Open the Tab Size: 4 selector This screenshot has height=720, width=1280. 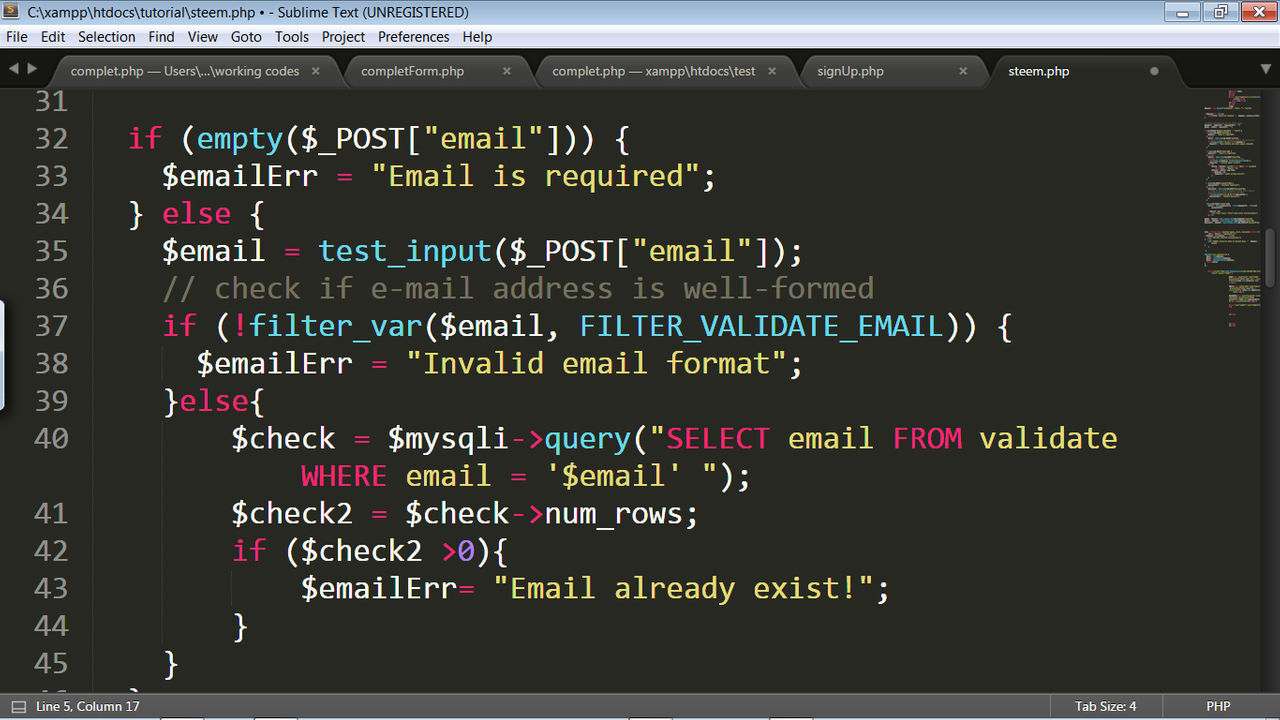tap(1105, 706)
